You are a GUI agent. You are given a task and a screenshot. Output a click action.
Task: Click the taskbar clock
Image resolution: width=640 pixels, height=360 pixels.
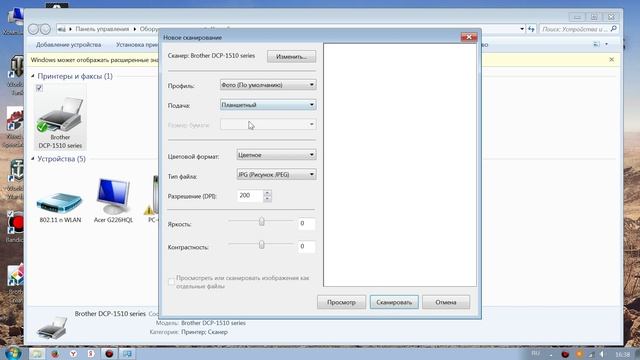click(623, 354)
